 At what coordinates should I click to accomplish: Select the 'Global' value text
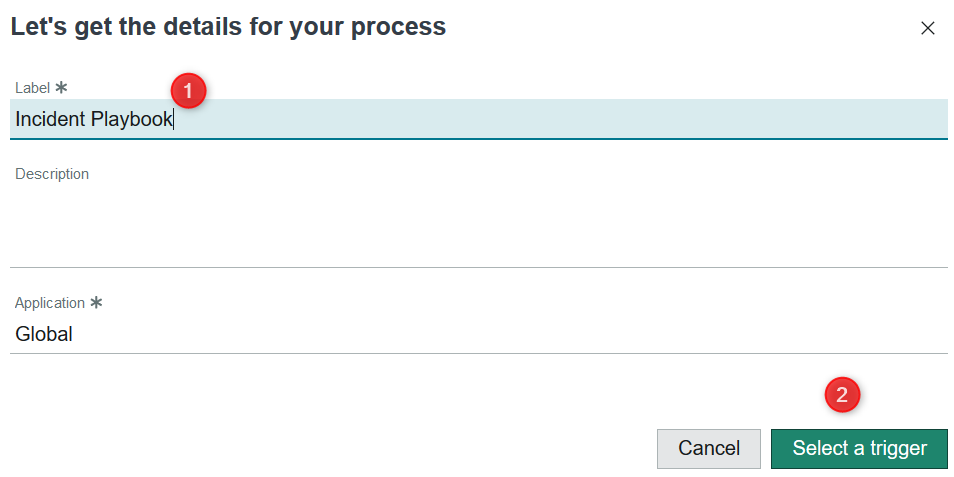(x=44, y=334)
